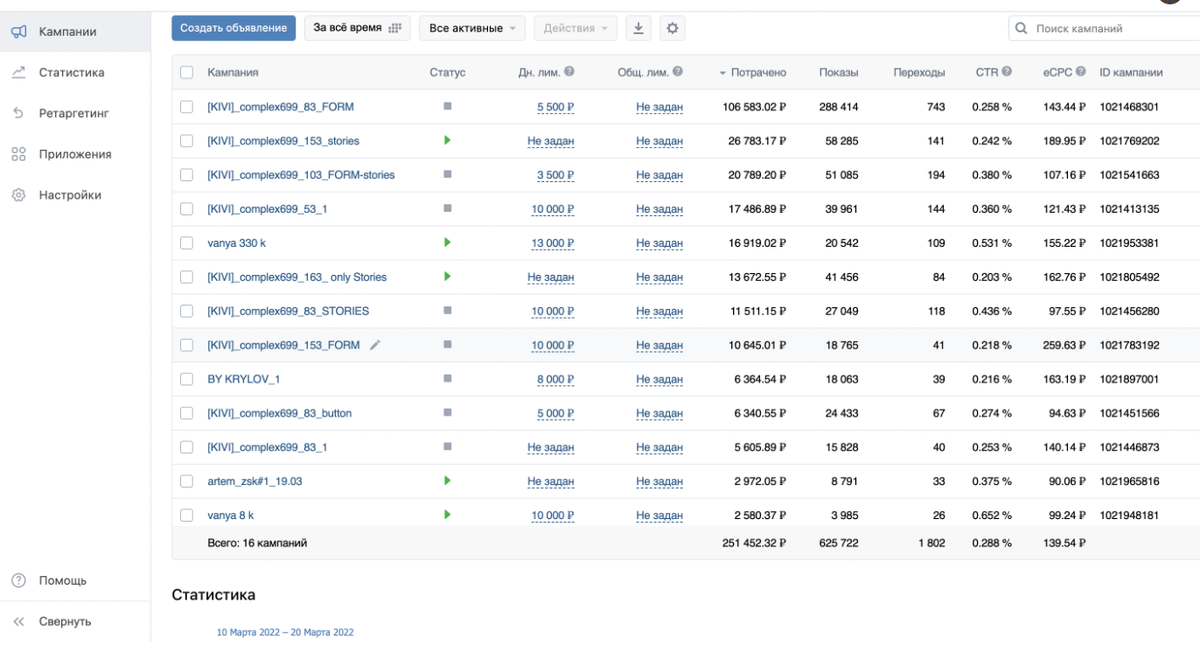Open the За всё время period dropdown
This screenshot has width=1200, height=653.
357,28
